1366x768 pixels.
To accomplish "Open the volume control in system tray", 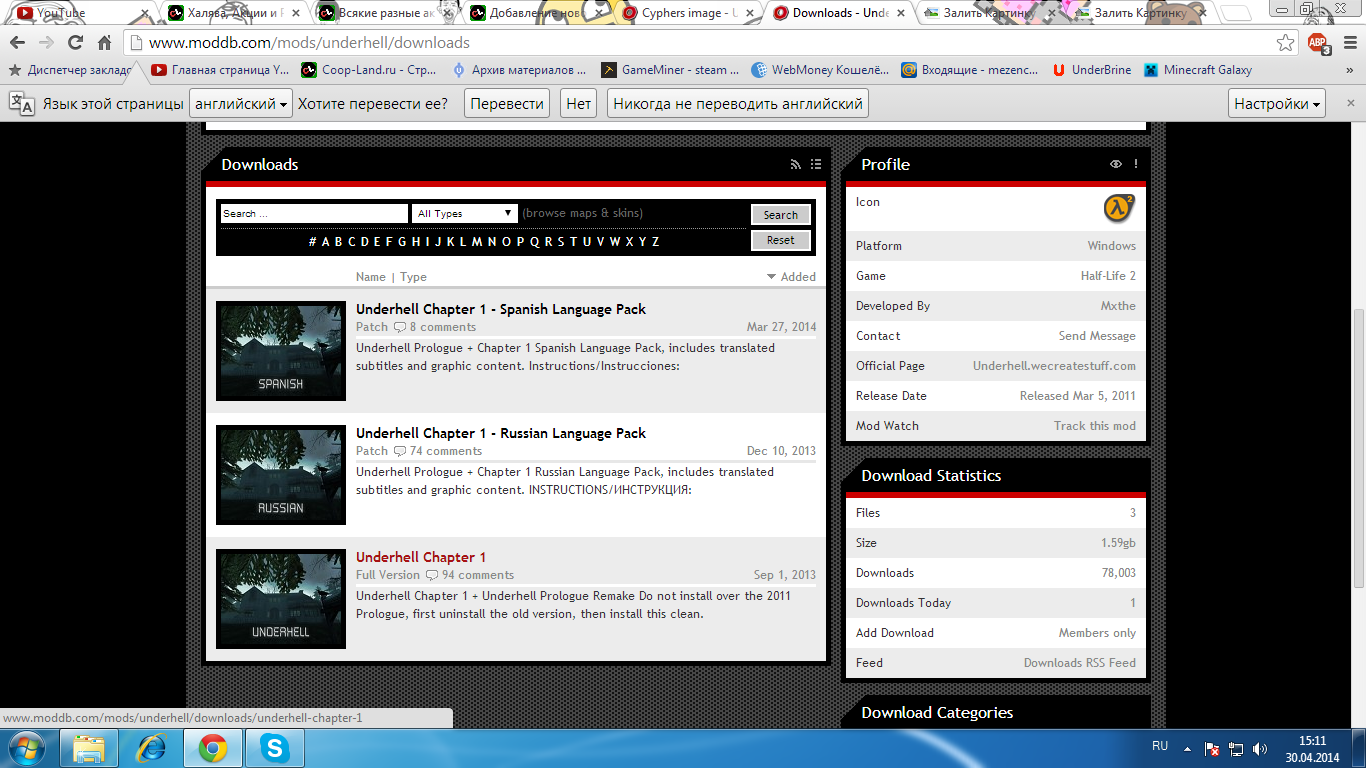I will tap(1260, 748).
